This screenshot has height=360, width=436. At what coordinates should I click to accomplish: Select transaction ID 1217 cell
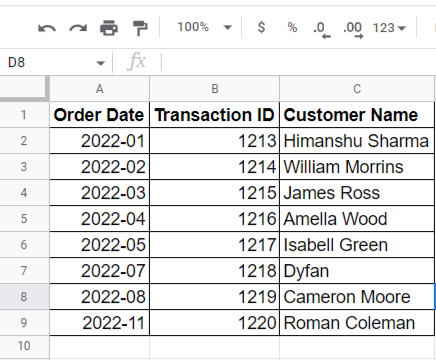tap(215, 245)
